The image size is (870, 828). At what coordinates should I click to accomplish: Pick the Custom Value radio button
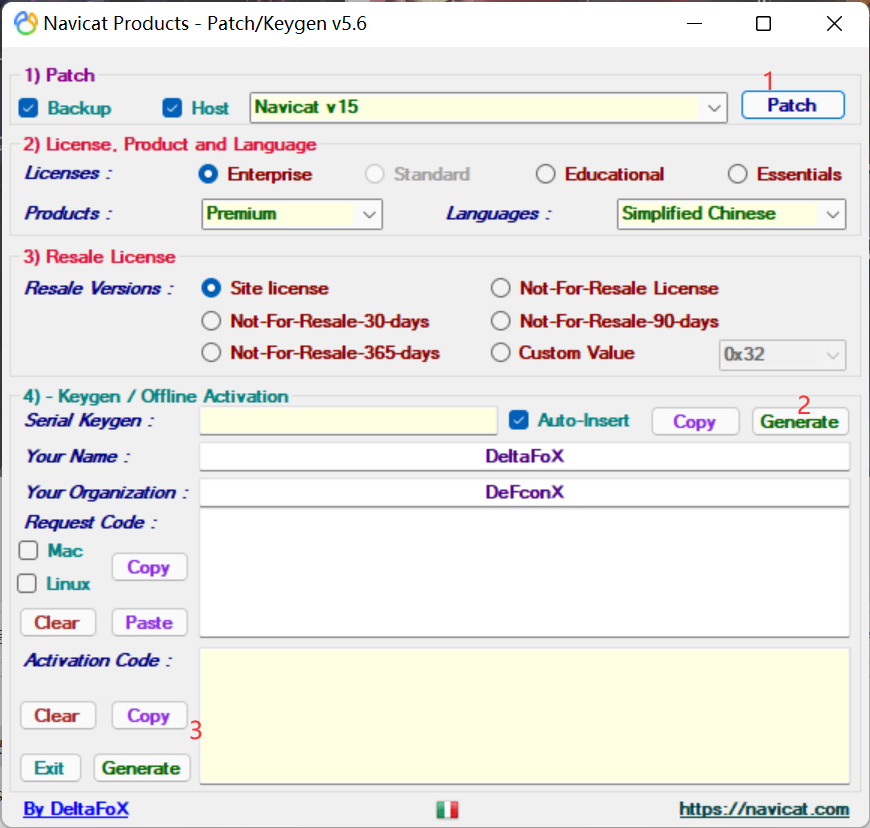coord(500,353)
